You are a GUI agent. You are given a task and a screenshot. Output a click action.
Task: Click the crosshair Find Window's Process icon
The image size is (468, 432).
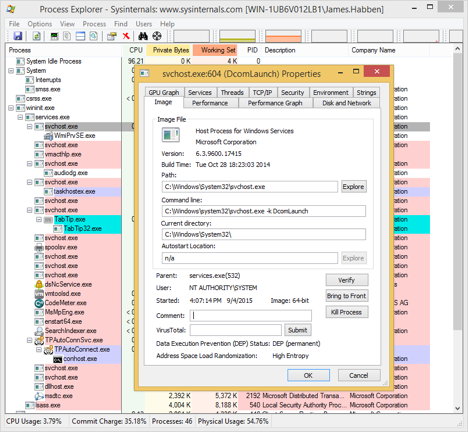pos(157,36)
